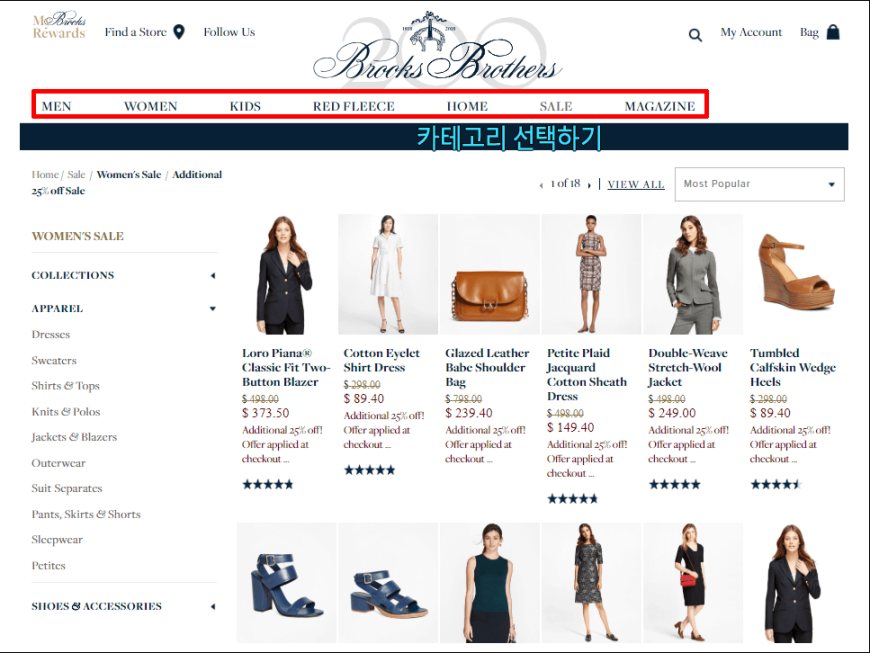Screen dimensions: 870x653
Task: Select Sweaters category
Action: pyautogui.click(x=54, y=361)
